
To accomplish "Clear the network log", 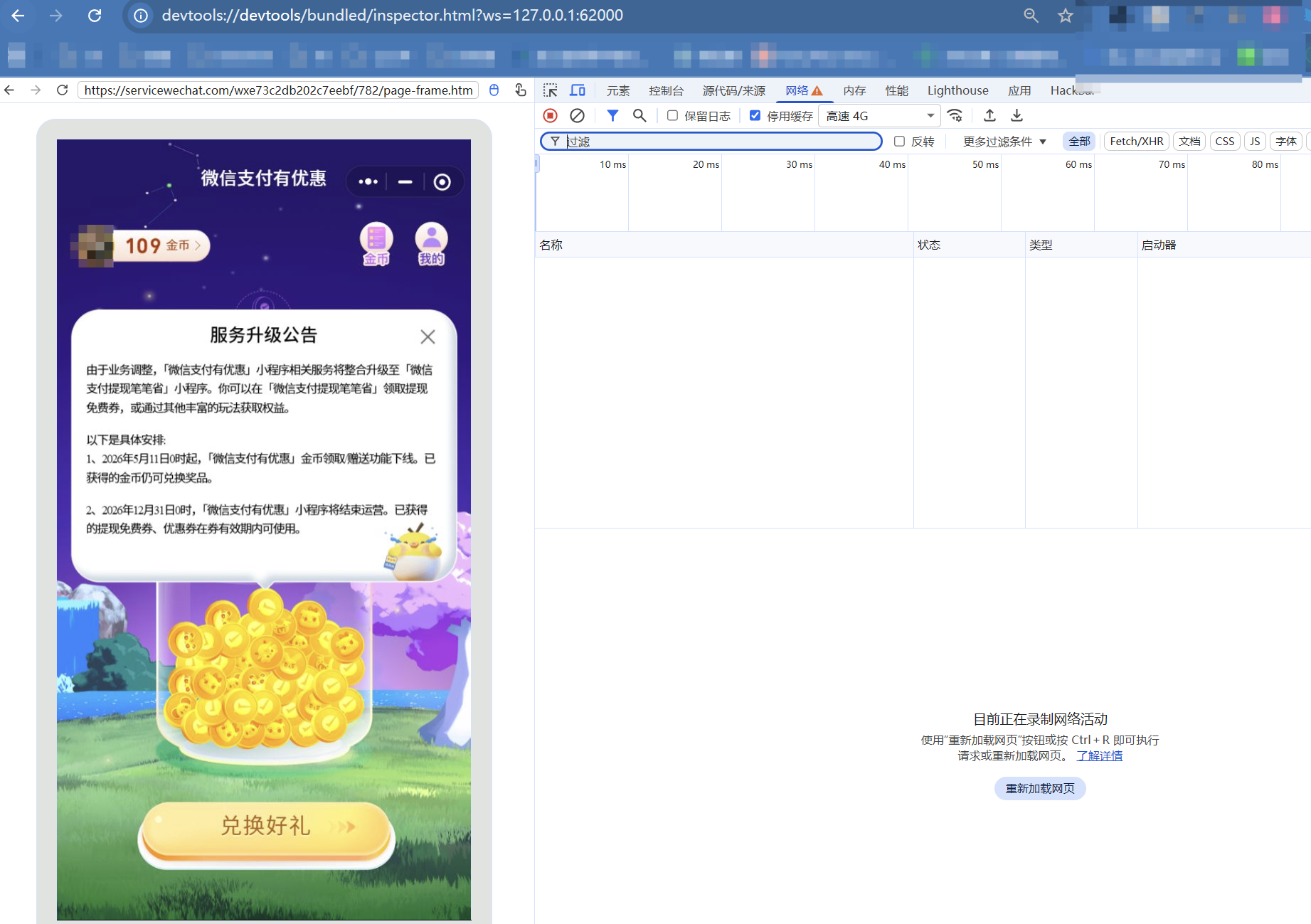I will click(x=578, y=115).
